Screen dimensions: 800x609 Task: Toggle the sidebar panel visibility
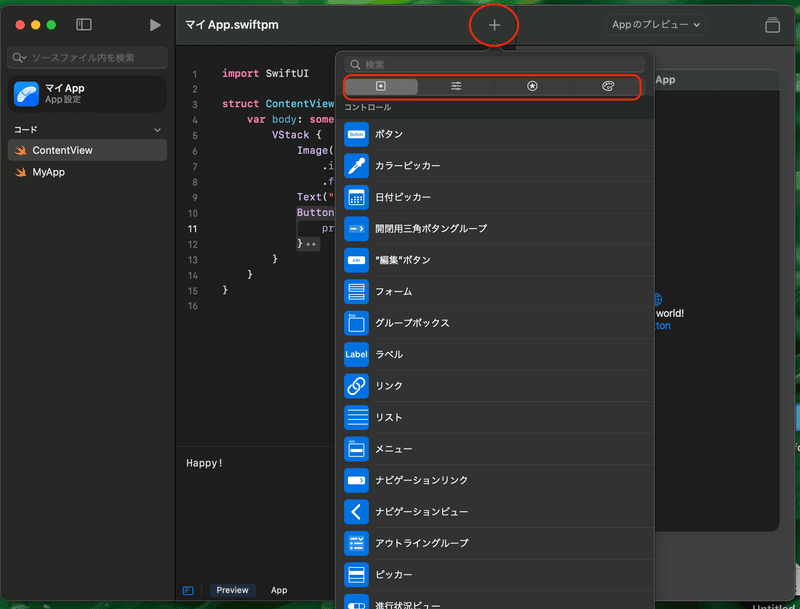click(84, 24)
